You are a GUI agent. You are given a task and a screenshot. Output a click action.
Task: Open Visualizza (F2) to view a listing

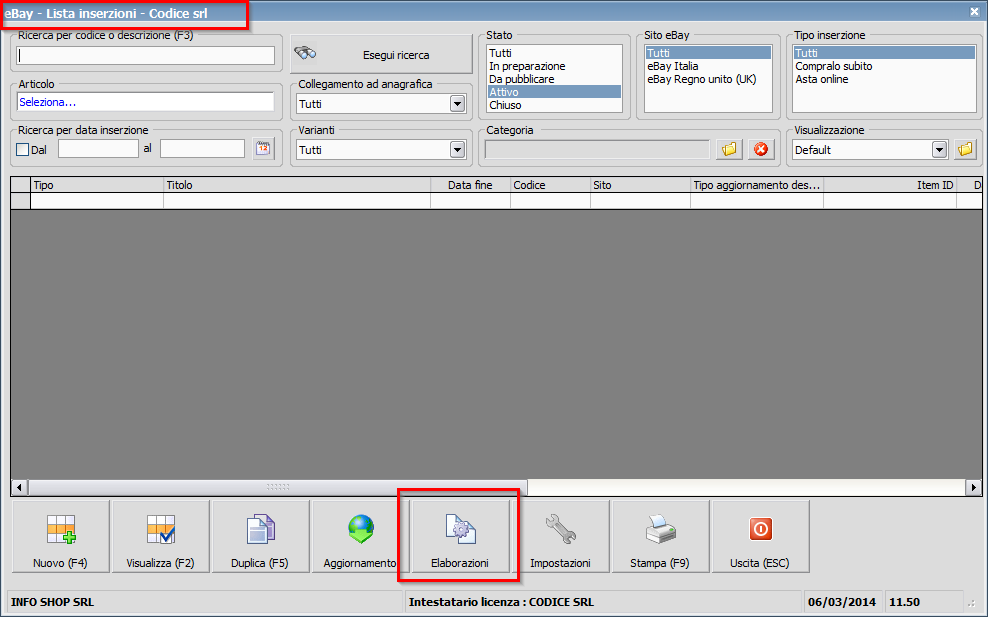(x=161, y=536)
